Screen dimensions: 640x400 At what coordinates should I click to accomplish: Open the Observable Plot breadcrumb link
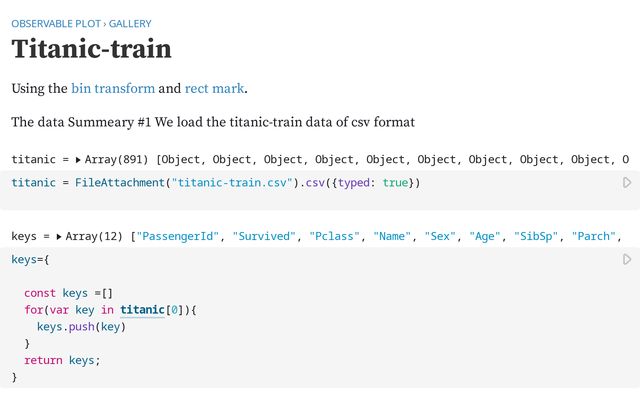coord(56,23)
